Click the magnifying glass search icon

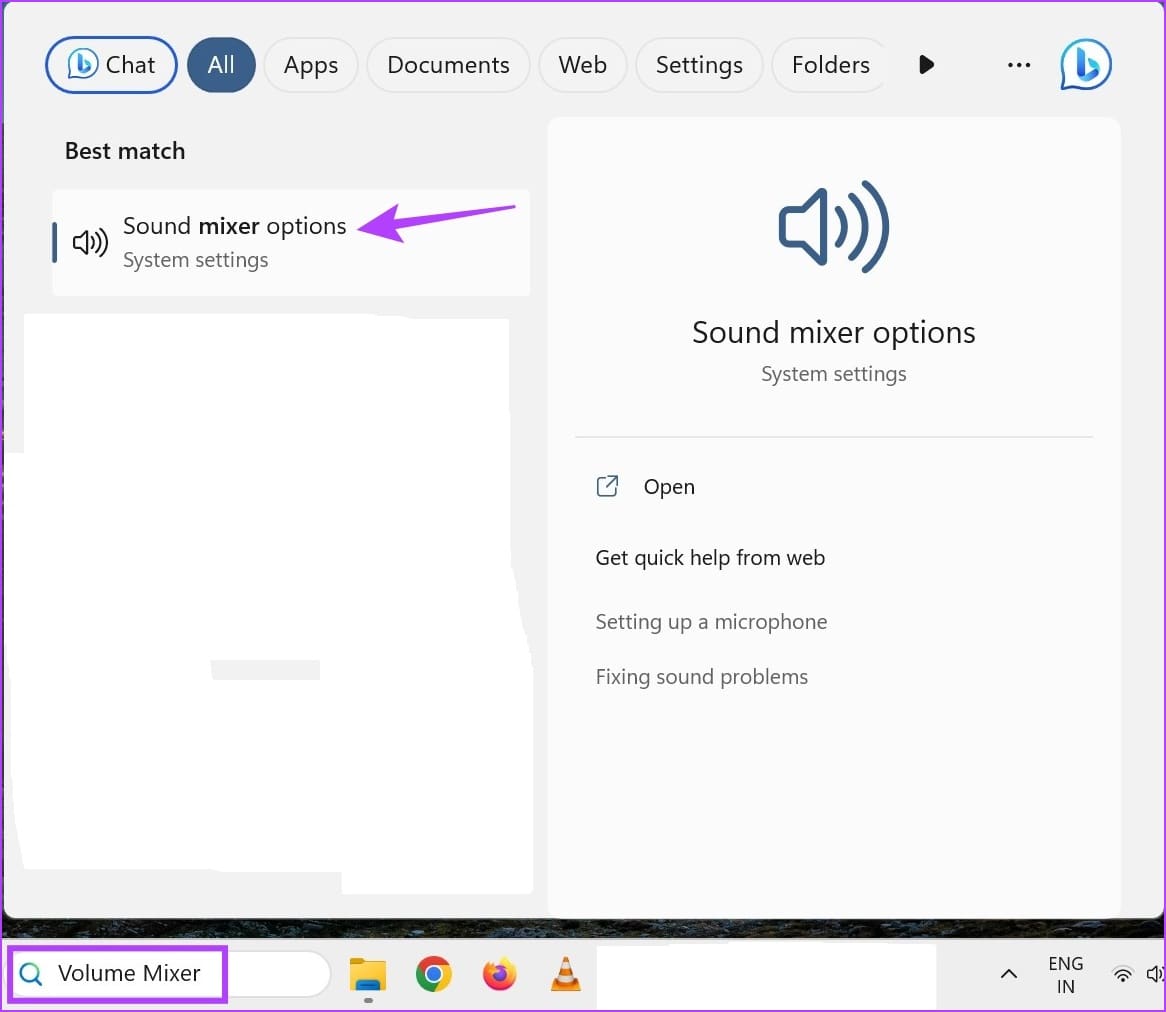click(31, 973)
